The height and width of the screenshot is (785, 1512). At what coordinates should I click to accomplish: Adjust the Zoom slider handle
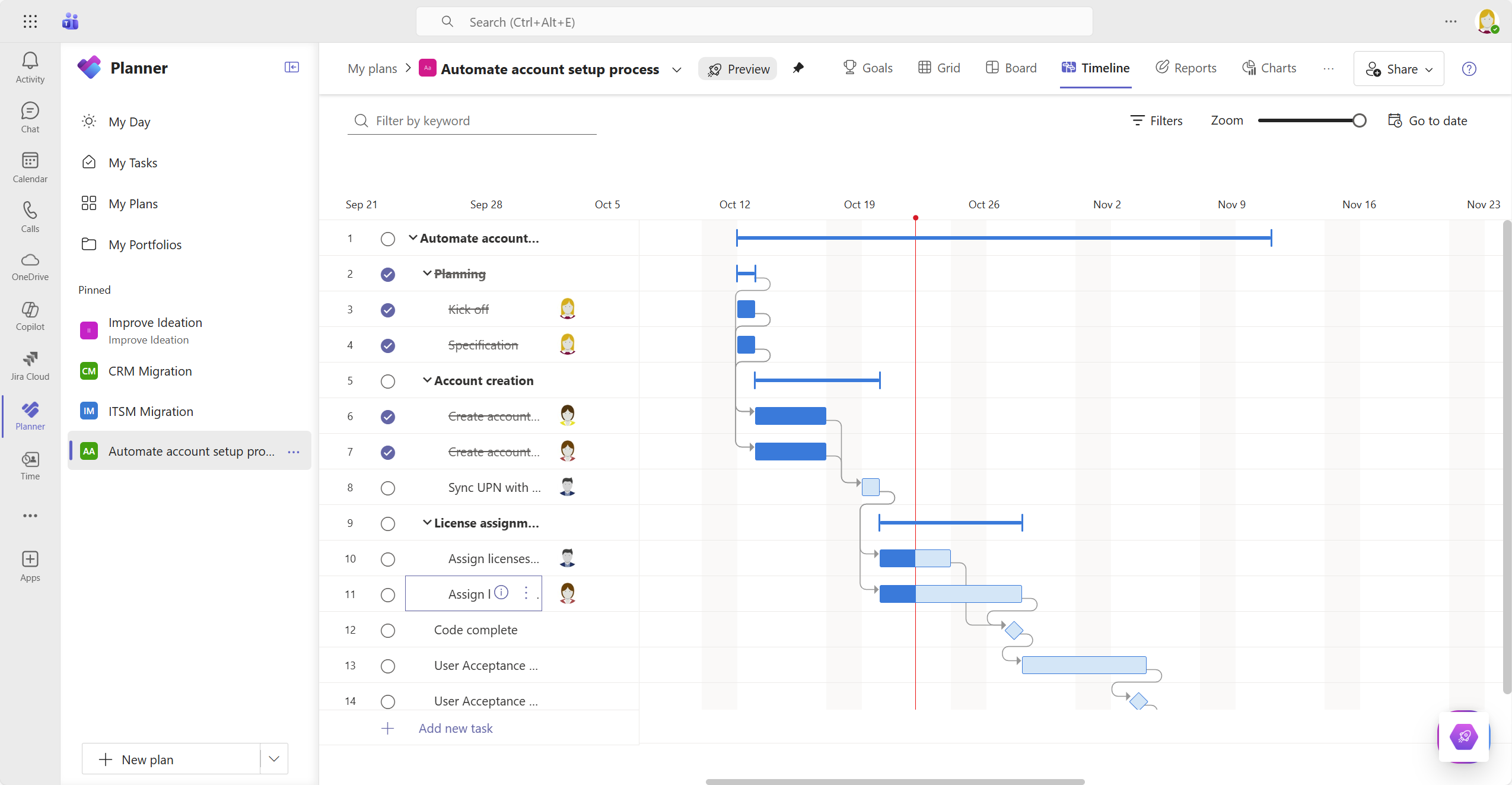pos(1359,120)
